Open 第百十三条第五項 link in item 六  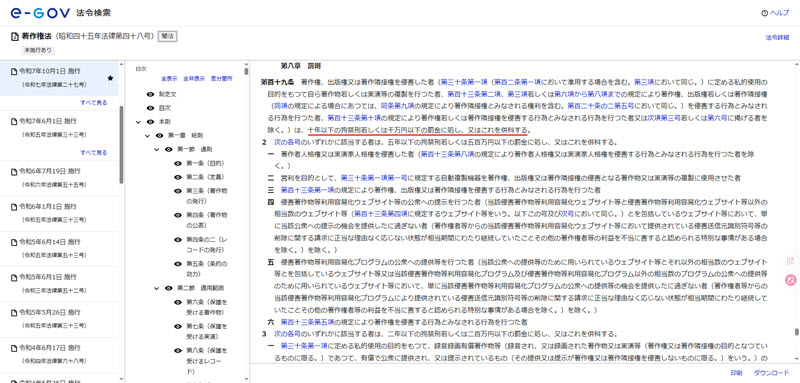click(307, 322)
